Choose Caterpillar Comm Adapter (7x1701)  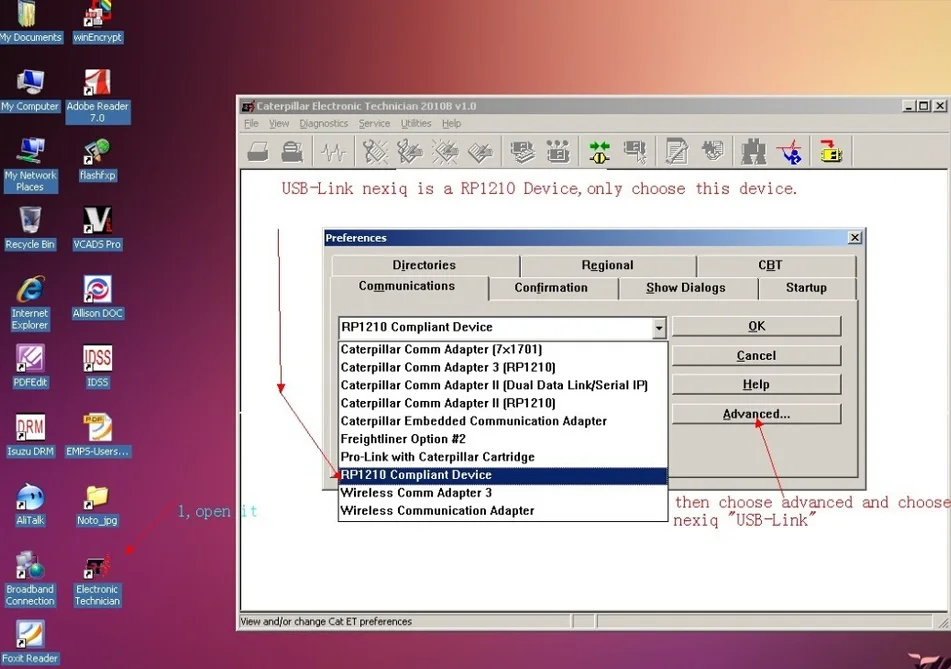pos(503,349)
